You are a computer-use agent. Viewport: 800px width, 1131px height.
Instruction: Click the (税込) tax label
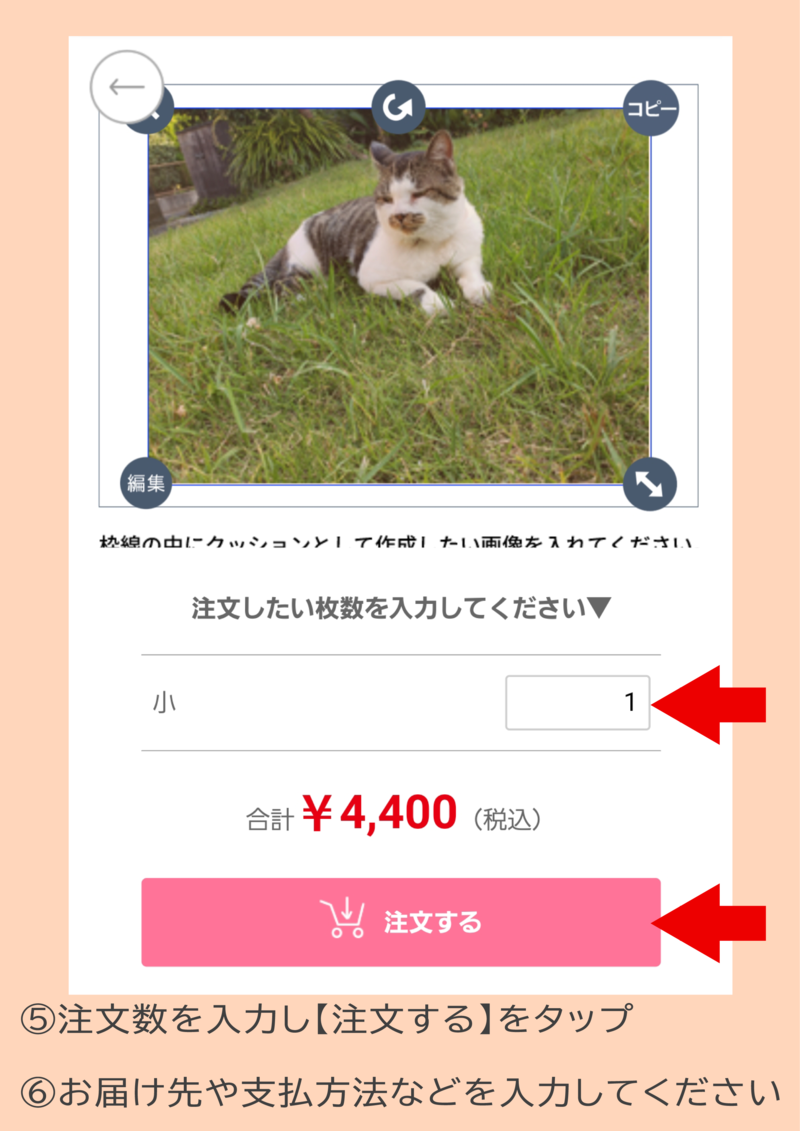pyautogui.click(x=507, y=819)
